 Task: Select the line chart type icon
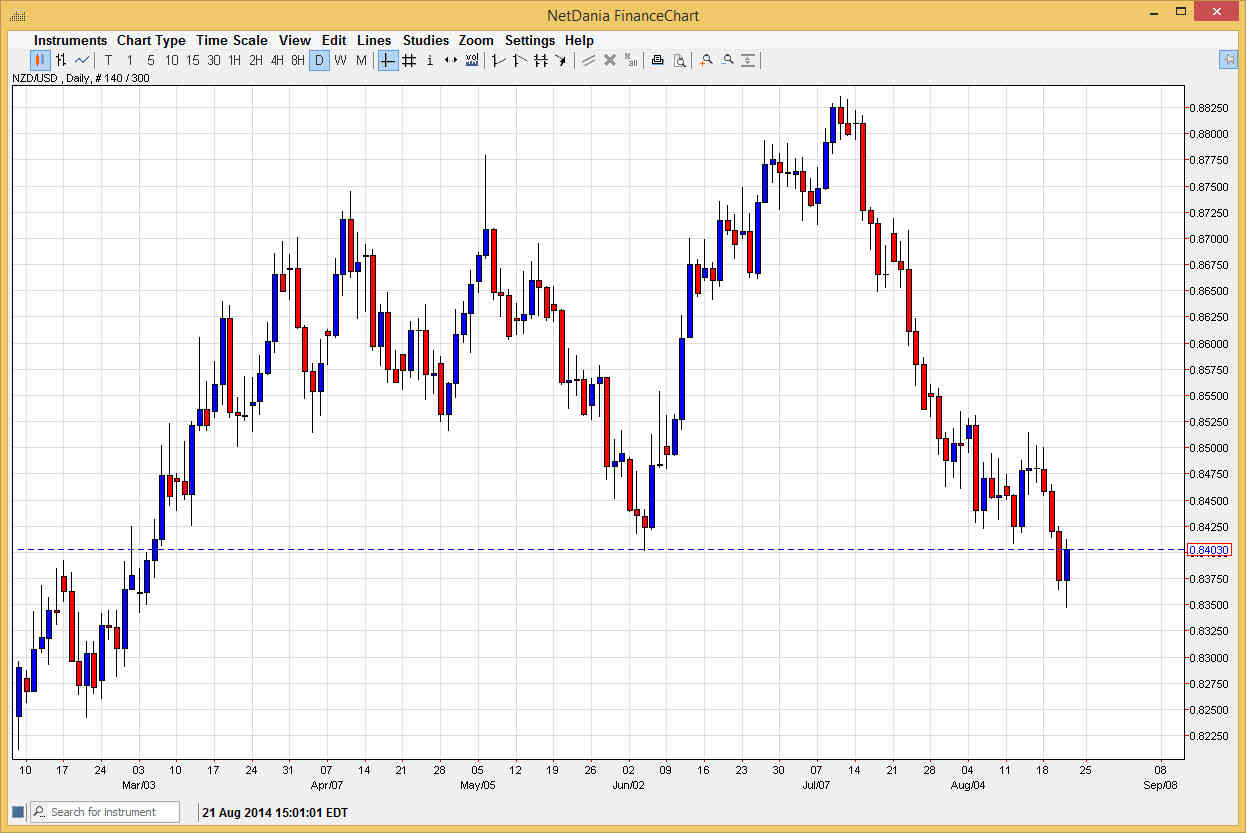tap(82, 60)
